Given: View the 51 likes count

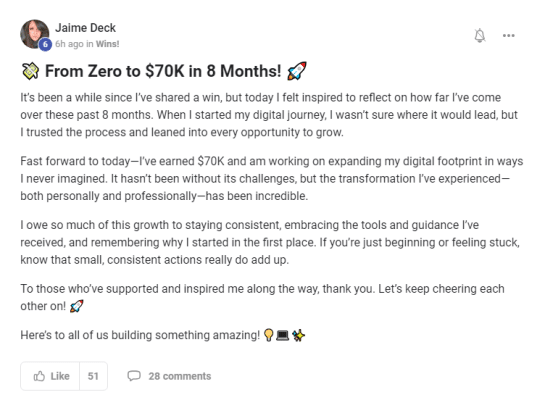Looking at the screenshot, I should 93,376.
